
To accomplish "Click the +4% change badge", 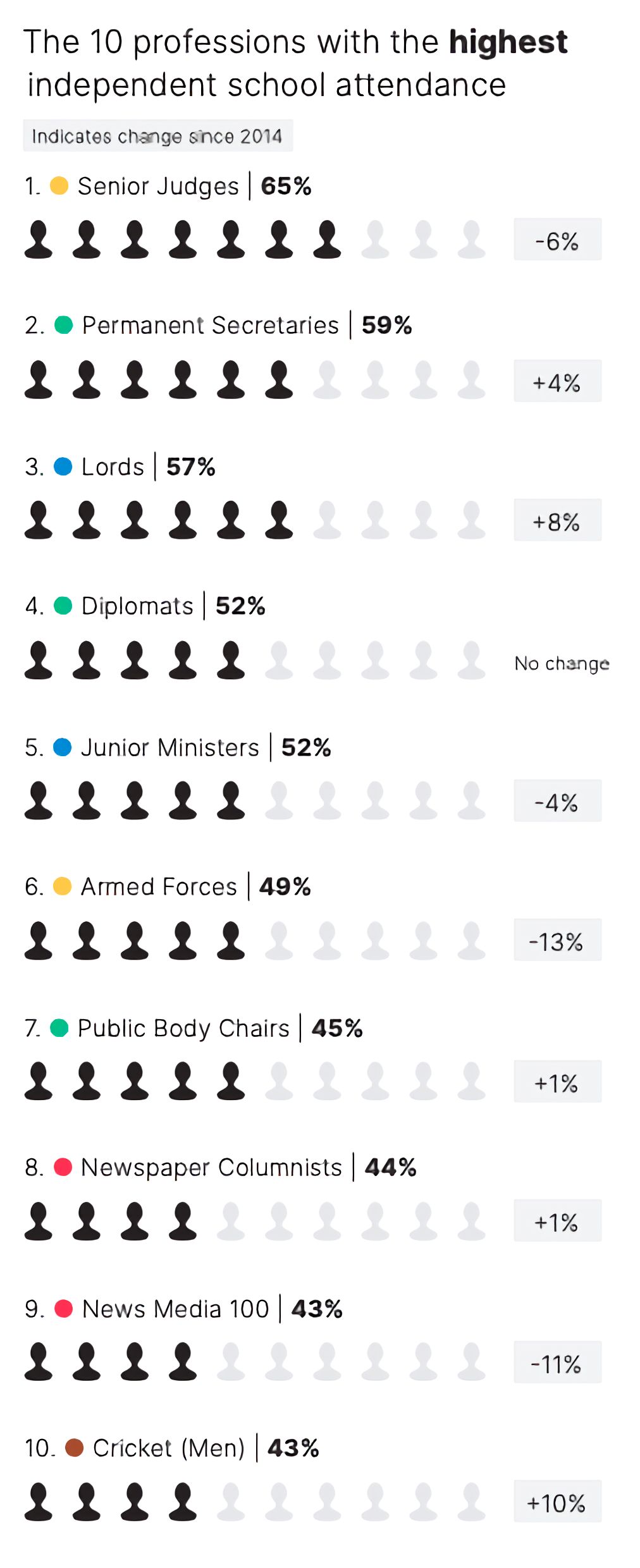I will [557, 381].
